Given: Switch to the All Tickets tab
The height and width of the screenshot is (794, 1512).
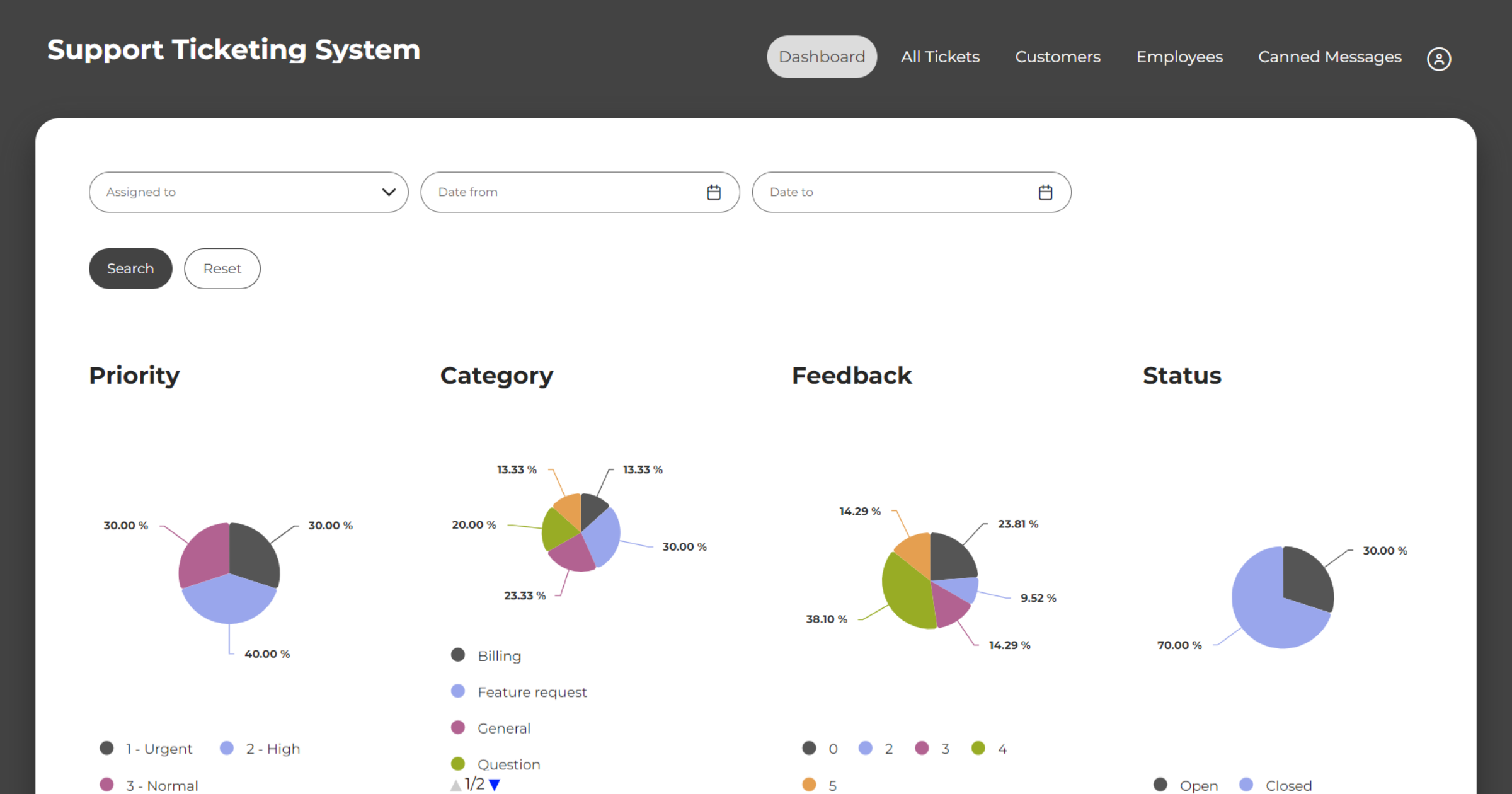Looking at the screenshot, I should [x=940, y=57].
